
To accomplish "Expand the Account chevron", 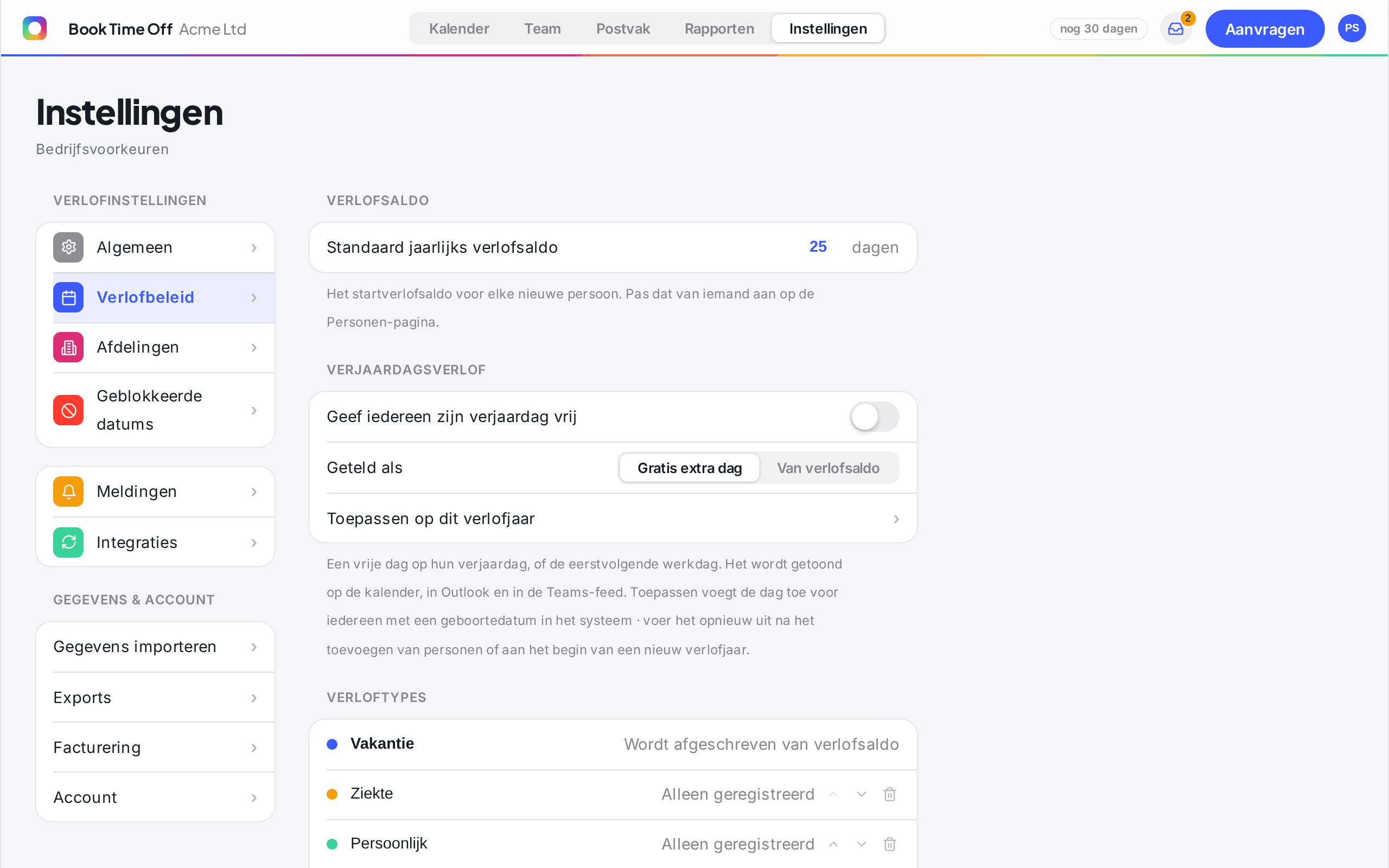I will (254, 798).
